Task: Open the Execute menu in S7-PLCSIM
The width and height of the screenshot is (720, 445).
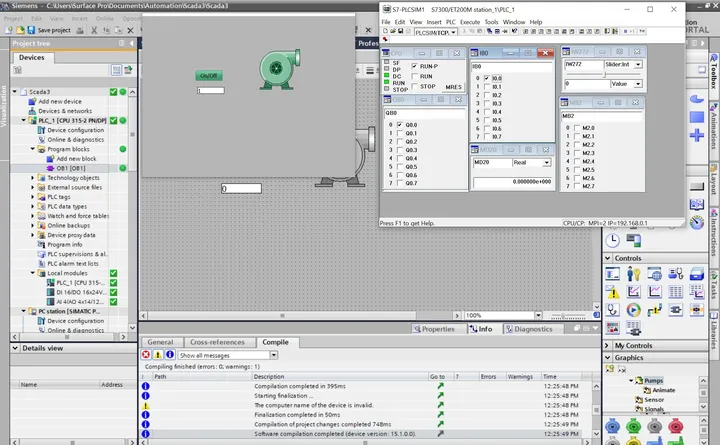Action: [x=470, y=22]
